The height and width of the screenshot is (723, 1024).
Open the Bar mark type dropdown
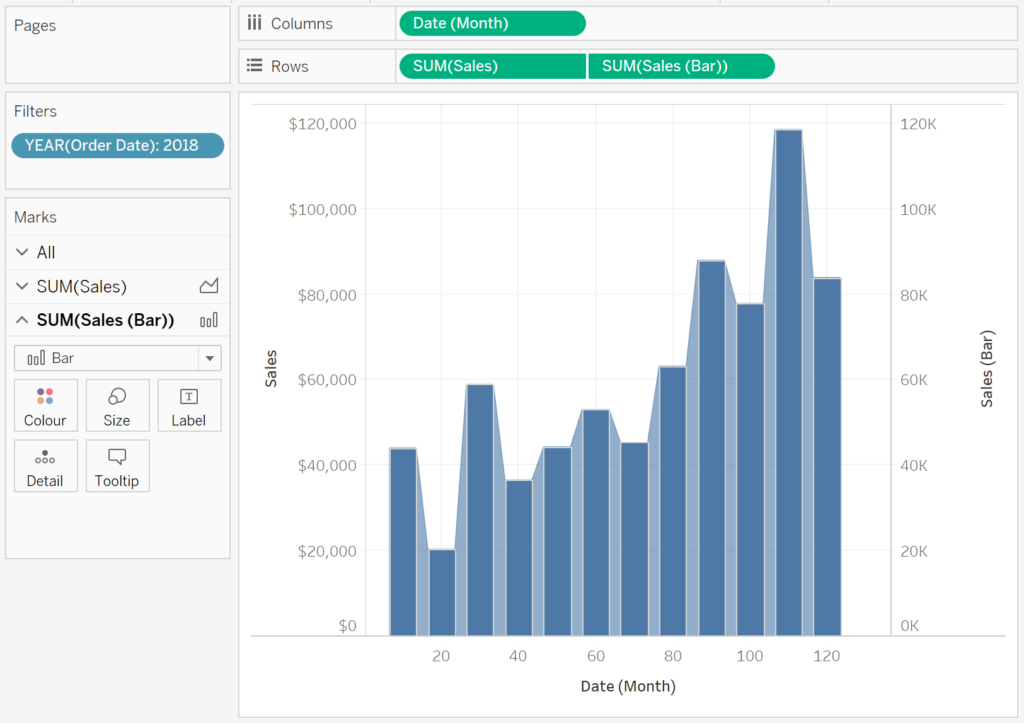[x=118, y=358]
